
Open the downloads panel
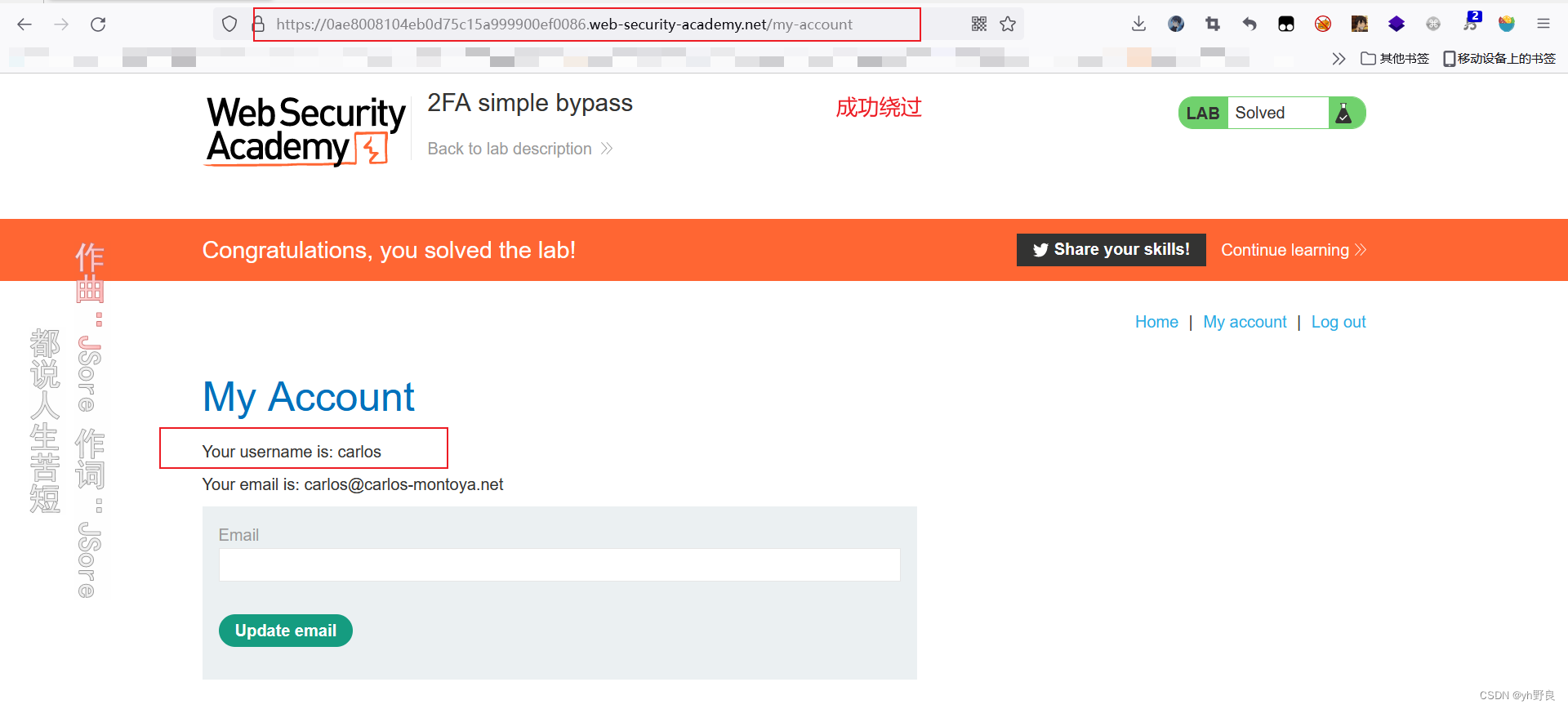point(1139,25)
